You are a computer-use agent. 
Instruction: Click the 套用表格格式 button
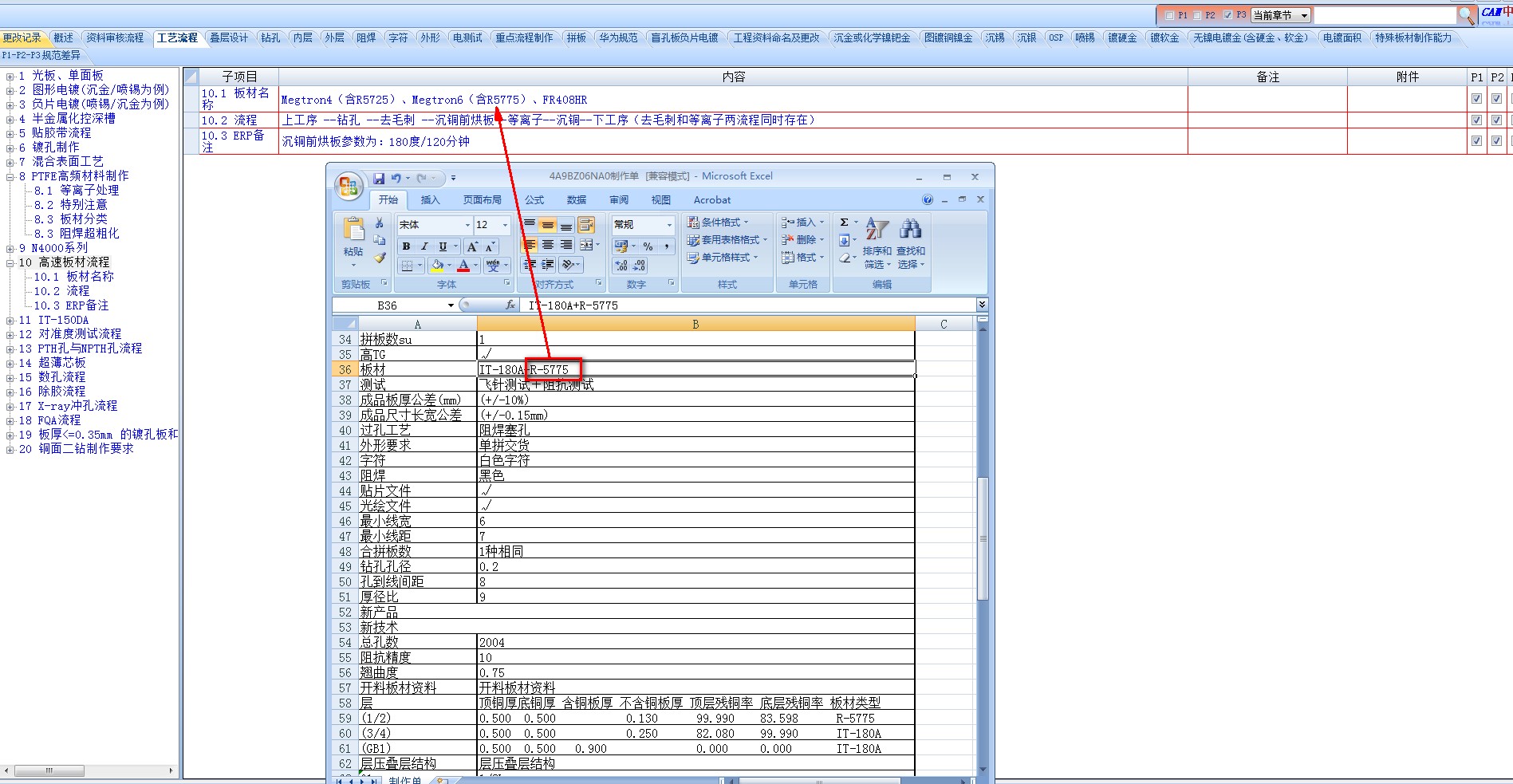[727, 240]
